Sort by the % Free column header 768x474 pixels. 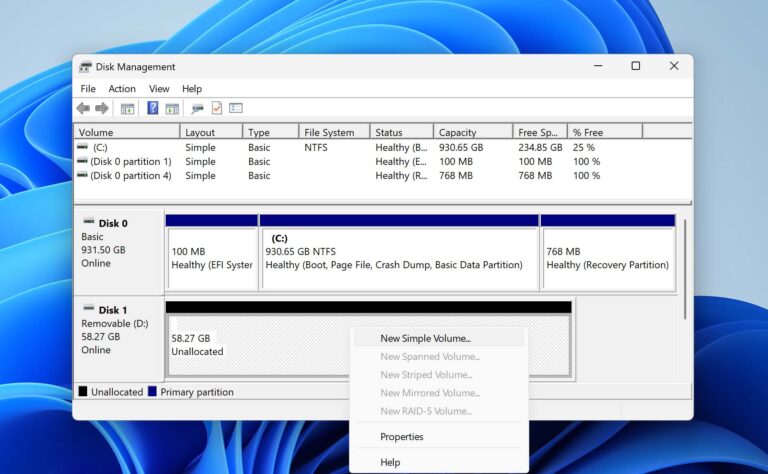(x=605, y=132)
